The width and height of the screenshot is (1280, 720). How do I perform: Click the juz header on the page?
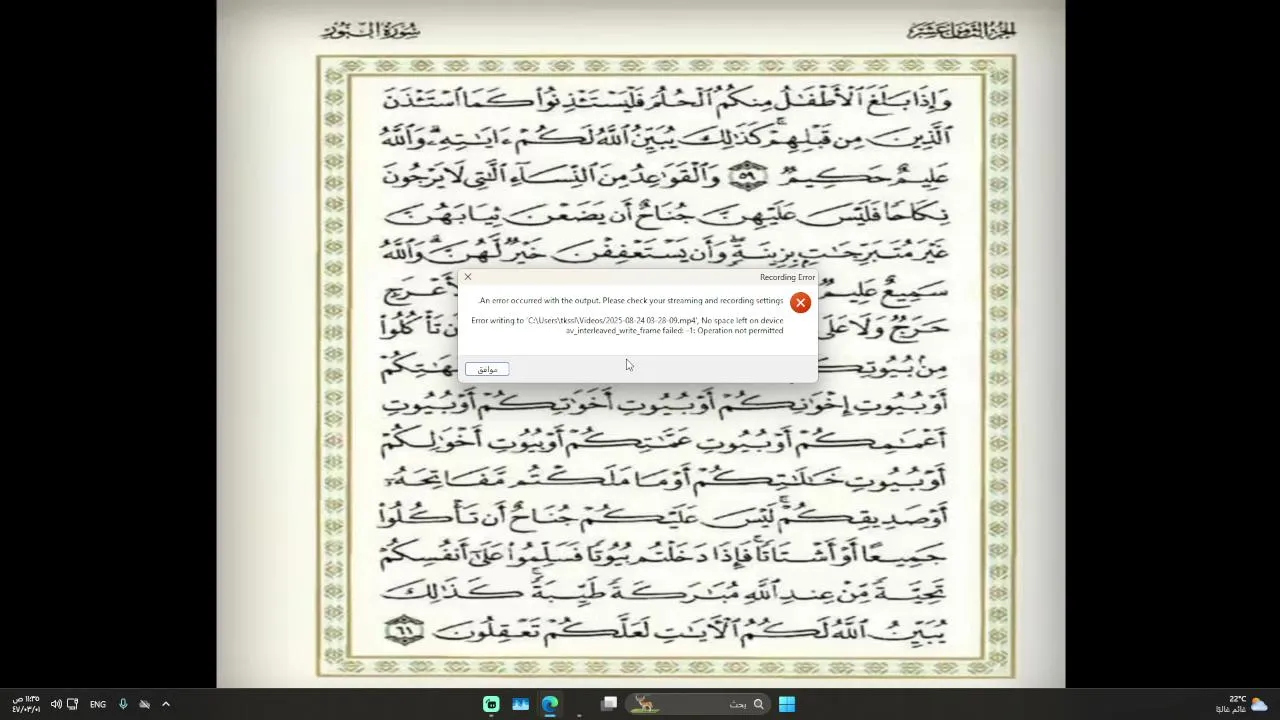point(962,31)
